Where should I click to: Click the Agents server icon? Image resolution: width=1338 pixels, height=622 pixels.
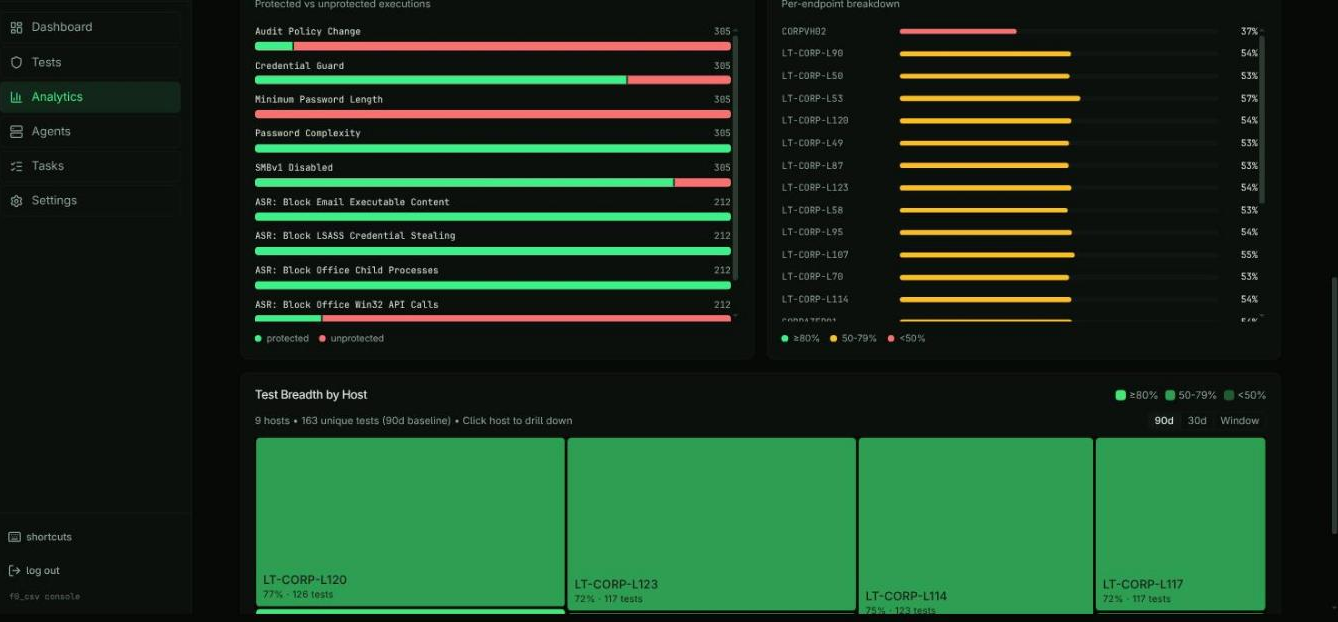pos(16,131)
